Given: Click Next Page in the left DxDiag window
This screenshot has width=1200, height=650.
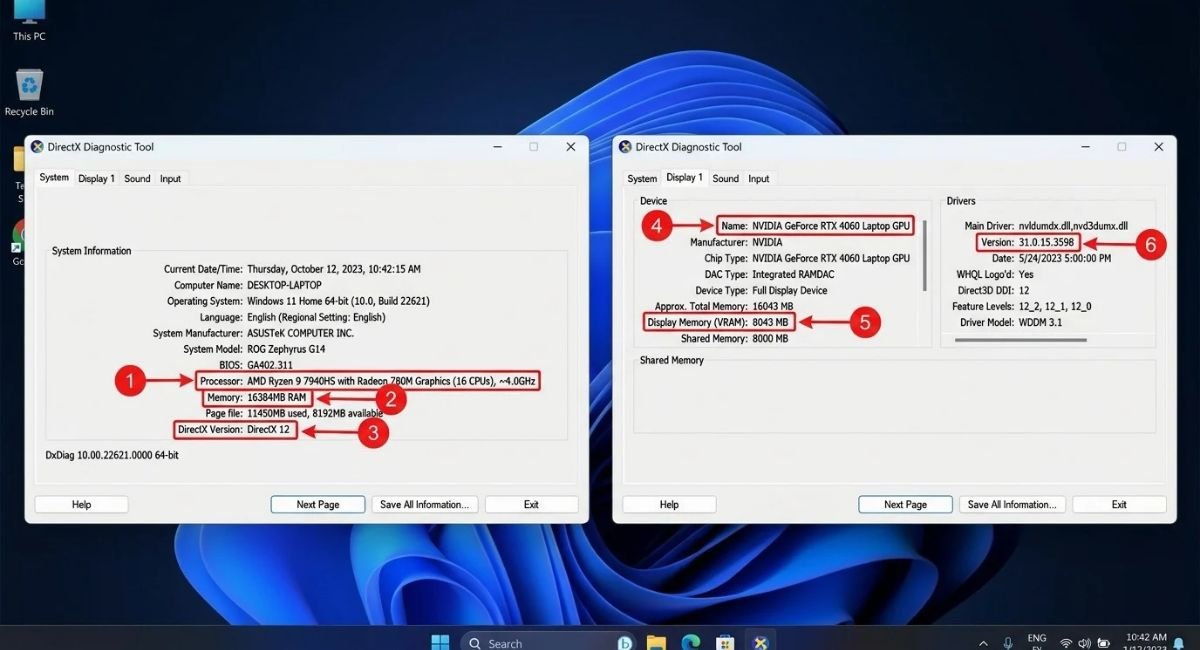Looking at the screenshot, I should [318, 504].
